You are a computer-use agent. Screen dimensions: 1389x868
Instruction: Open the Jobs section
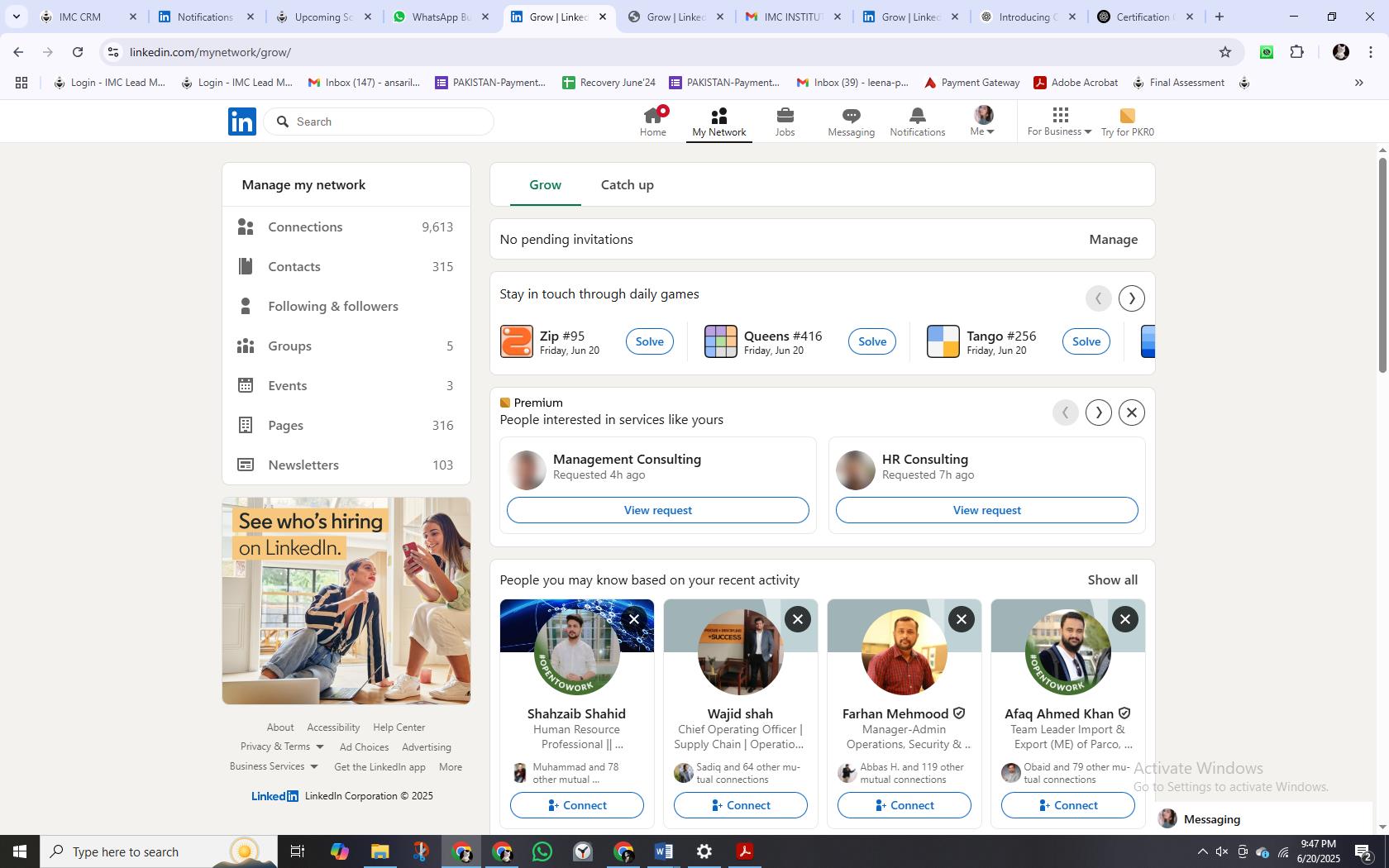click(785, 122)
